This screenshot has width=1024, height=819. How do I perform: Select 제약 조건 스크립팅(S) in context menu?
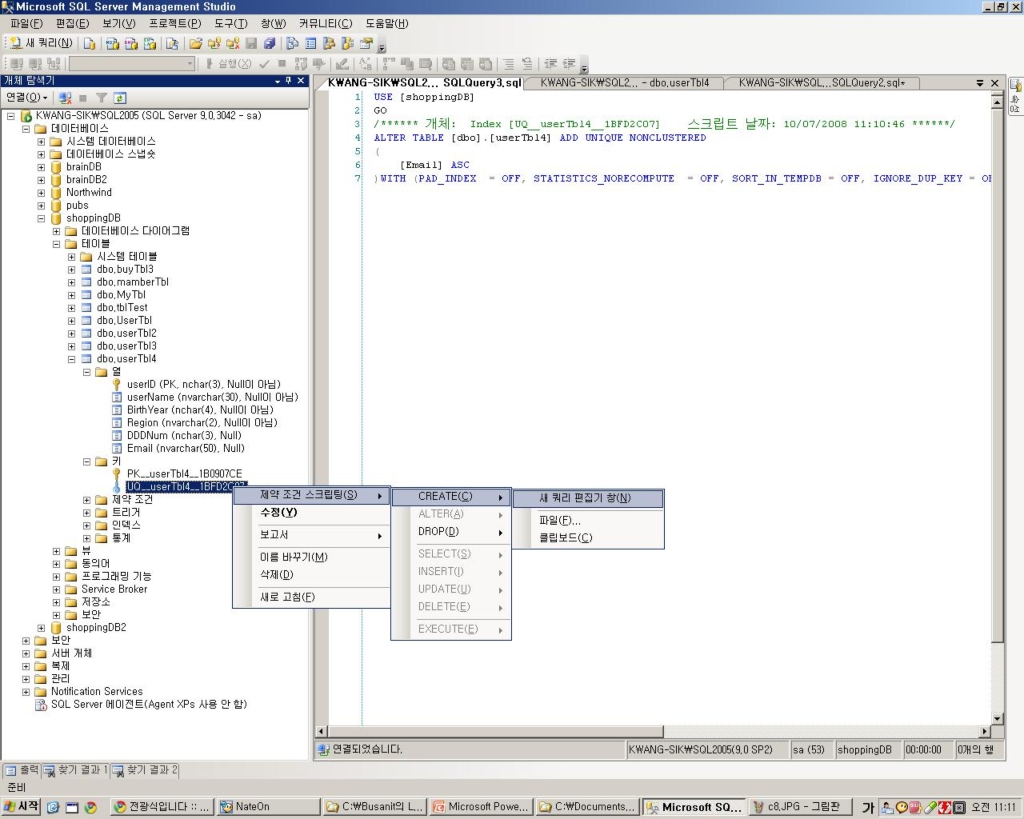click(312, 495)
